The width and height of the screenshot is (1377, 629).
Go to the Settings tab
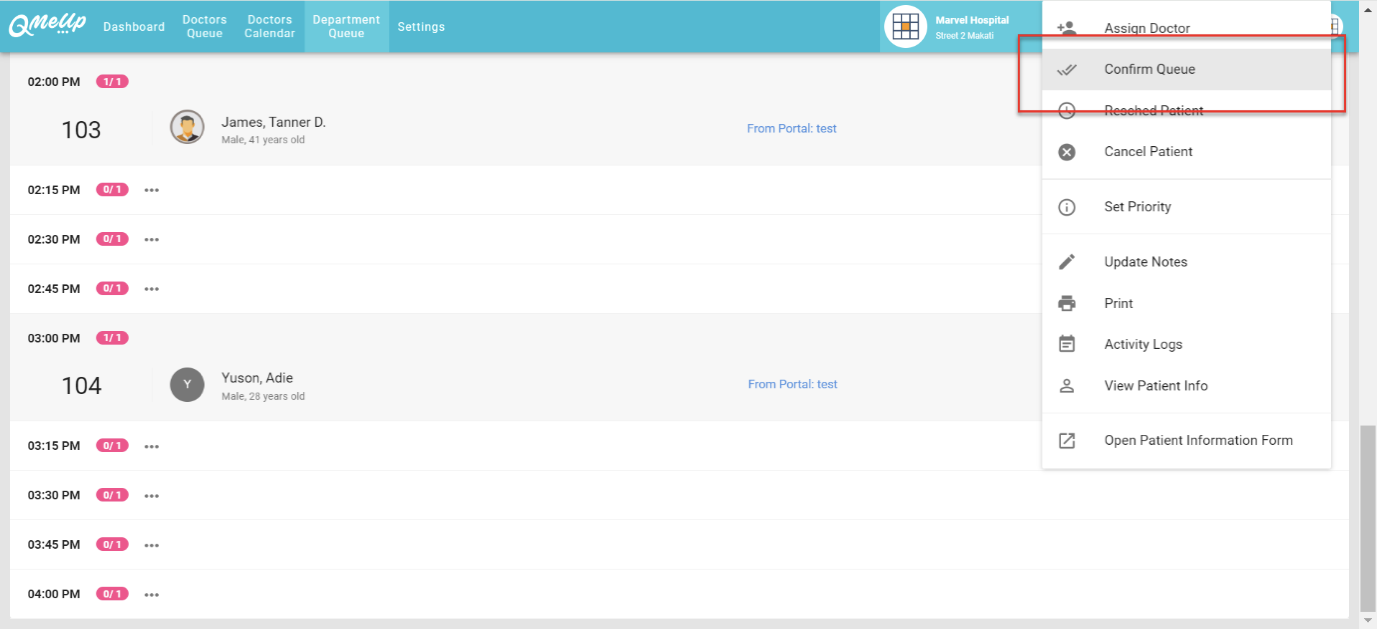[x=421, y=27]
